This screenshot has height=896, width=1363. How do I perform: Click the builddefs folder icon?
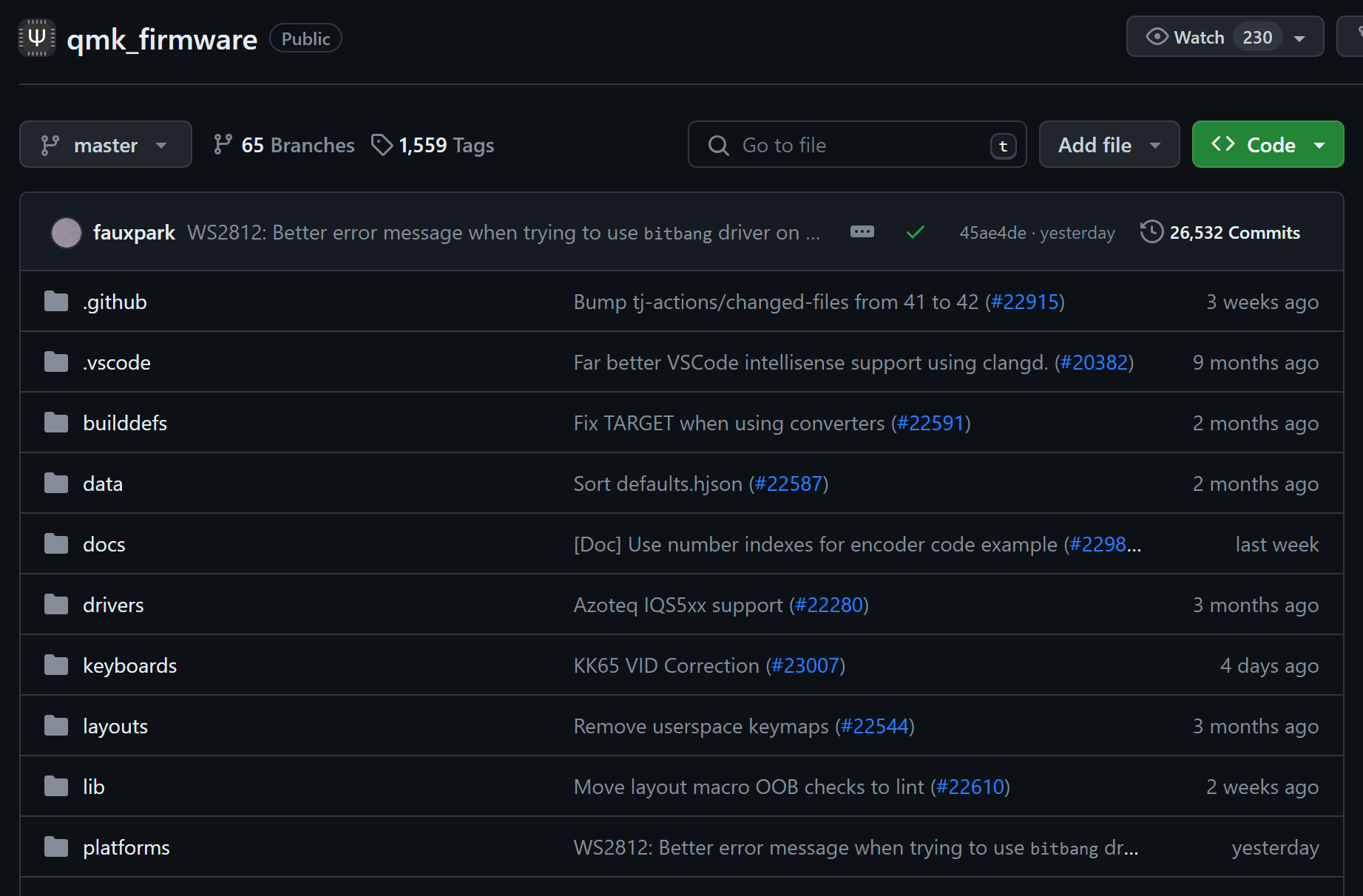[x=56, y=423]
